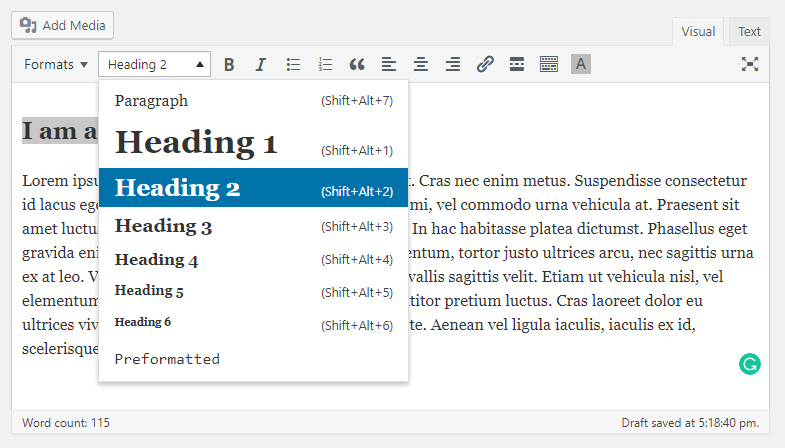785x448 pixels.
Task: Click the 'Word count: 115' status text
Action: (x=66, y=423)
